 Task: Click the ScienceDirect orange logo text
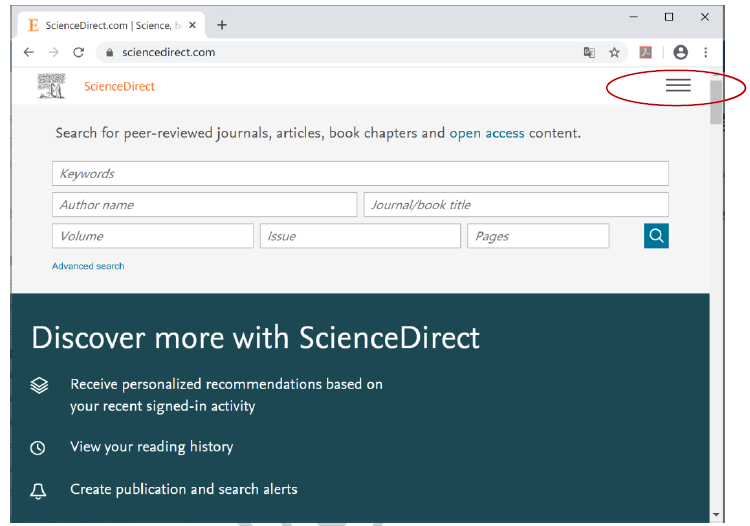120,87
